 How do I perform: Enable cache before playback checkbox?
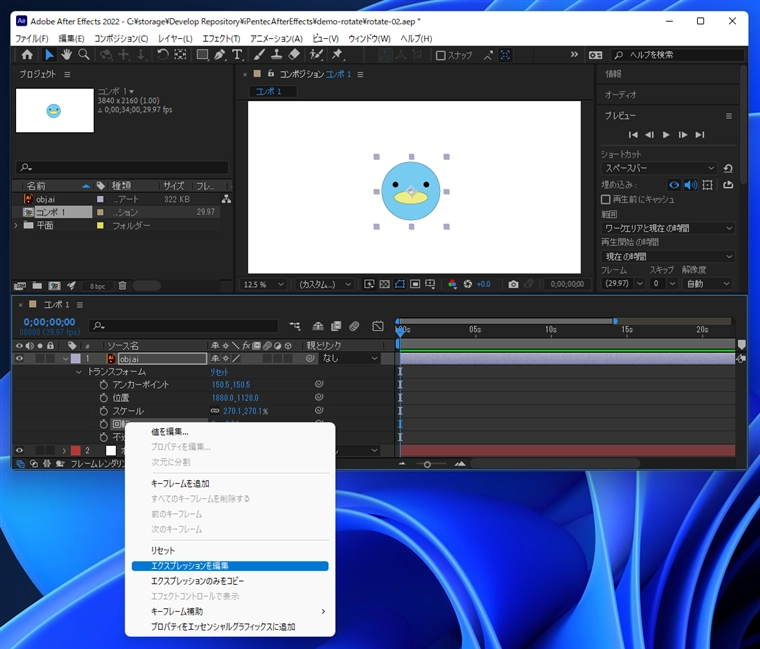605,199
